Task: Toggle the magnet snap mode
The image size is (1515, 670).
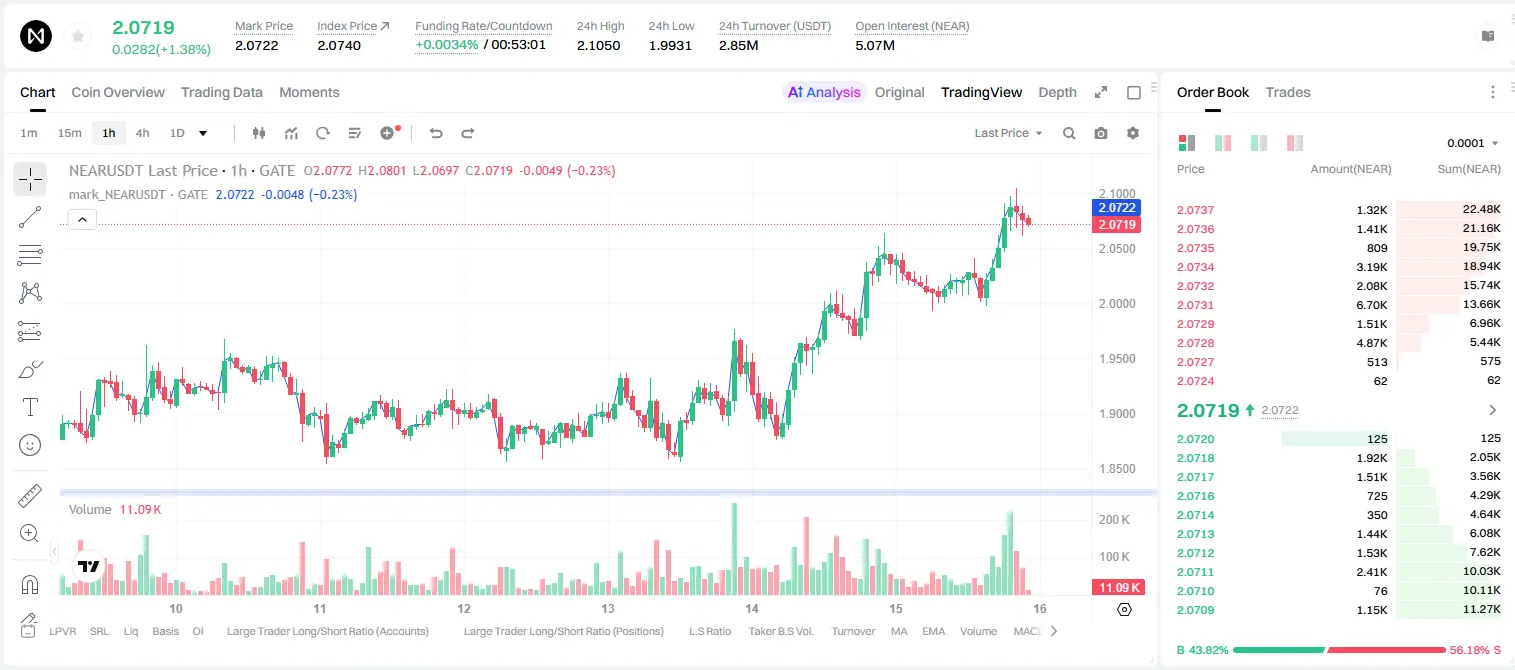Action: coord(30,584)
